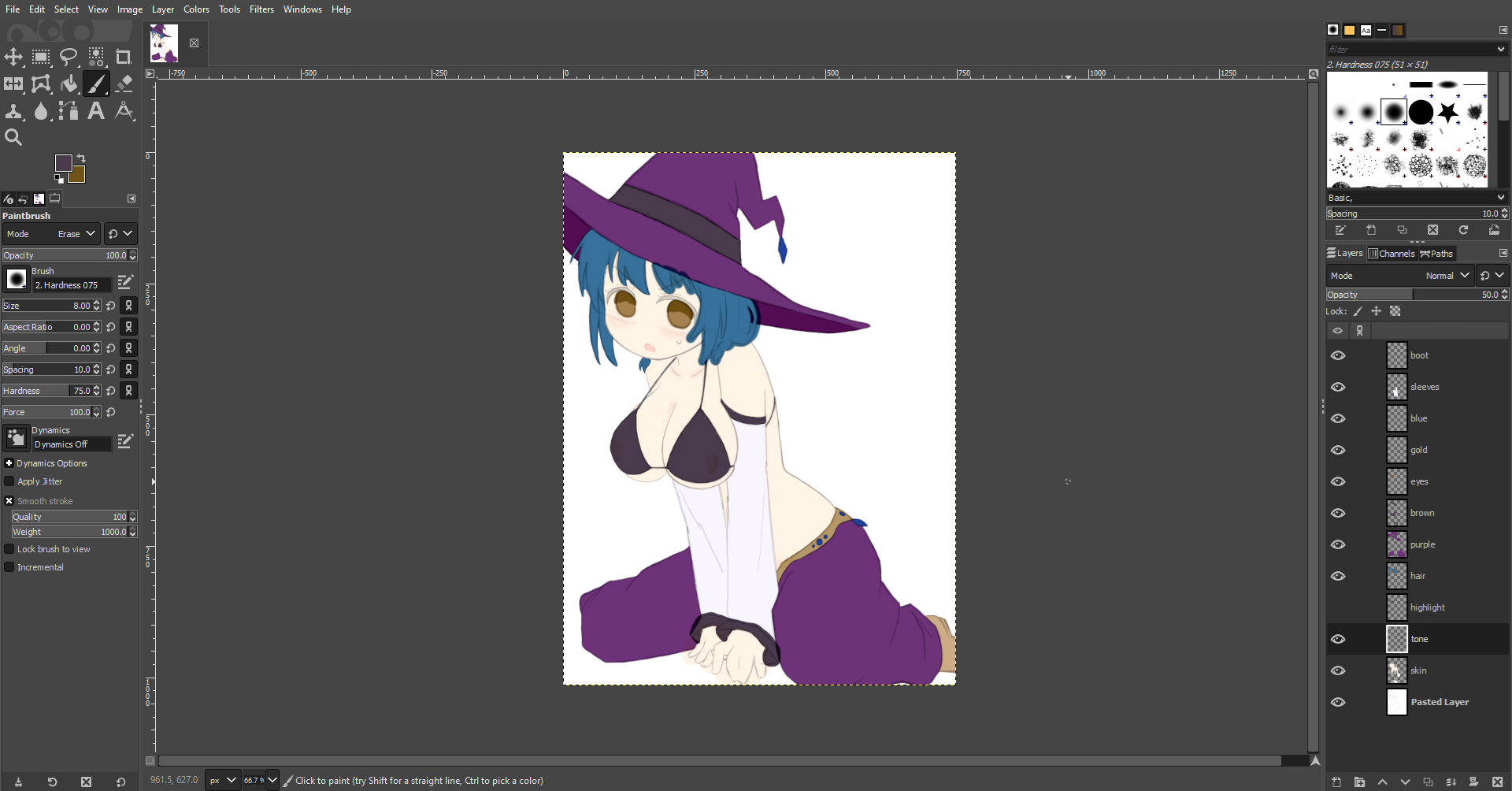Open the Colors menu
Screen dimensions: 1512x791
pyautogui.click(x=196, y=9)
